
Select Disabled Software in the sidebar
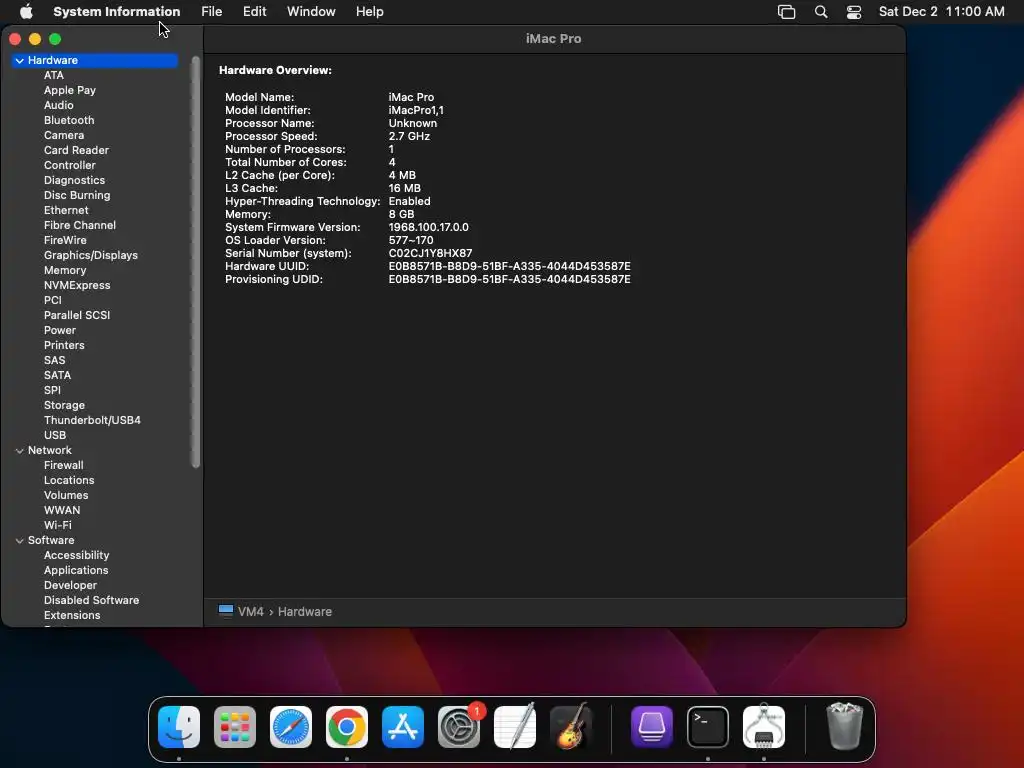(91, 601)
